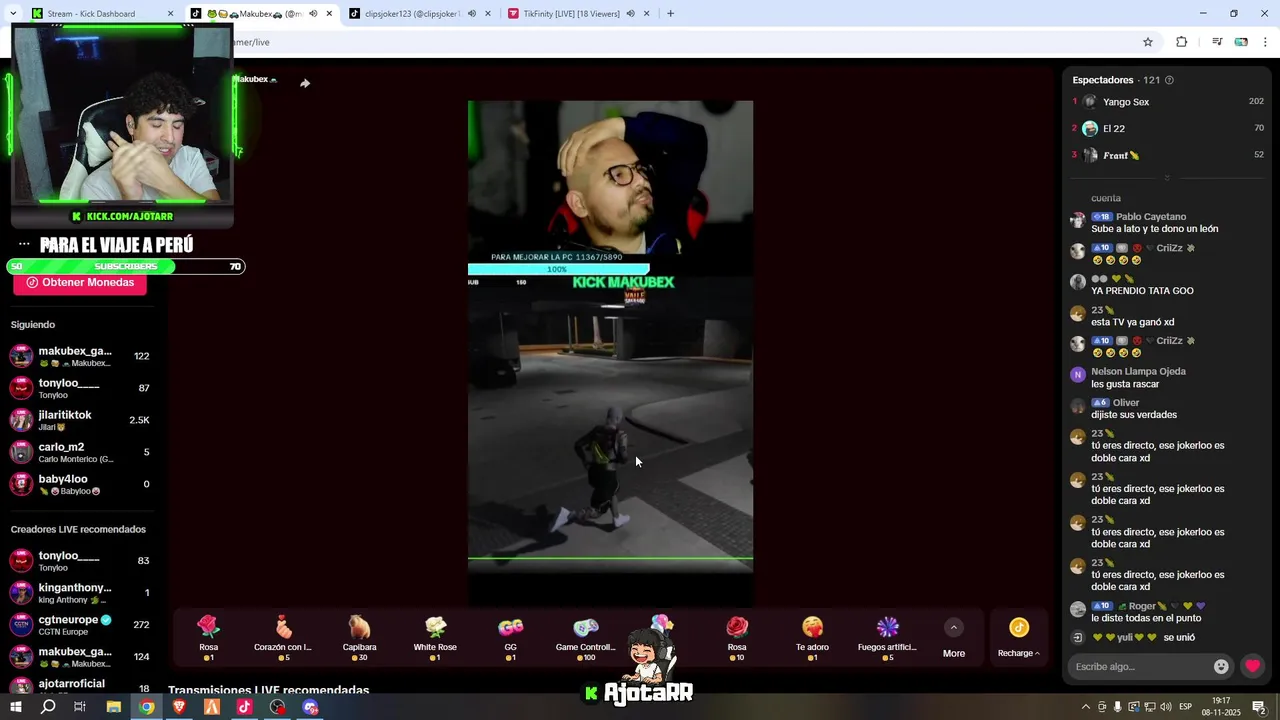Close the TikFinity LIVE tab

(646, 14)
